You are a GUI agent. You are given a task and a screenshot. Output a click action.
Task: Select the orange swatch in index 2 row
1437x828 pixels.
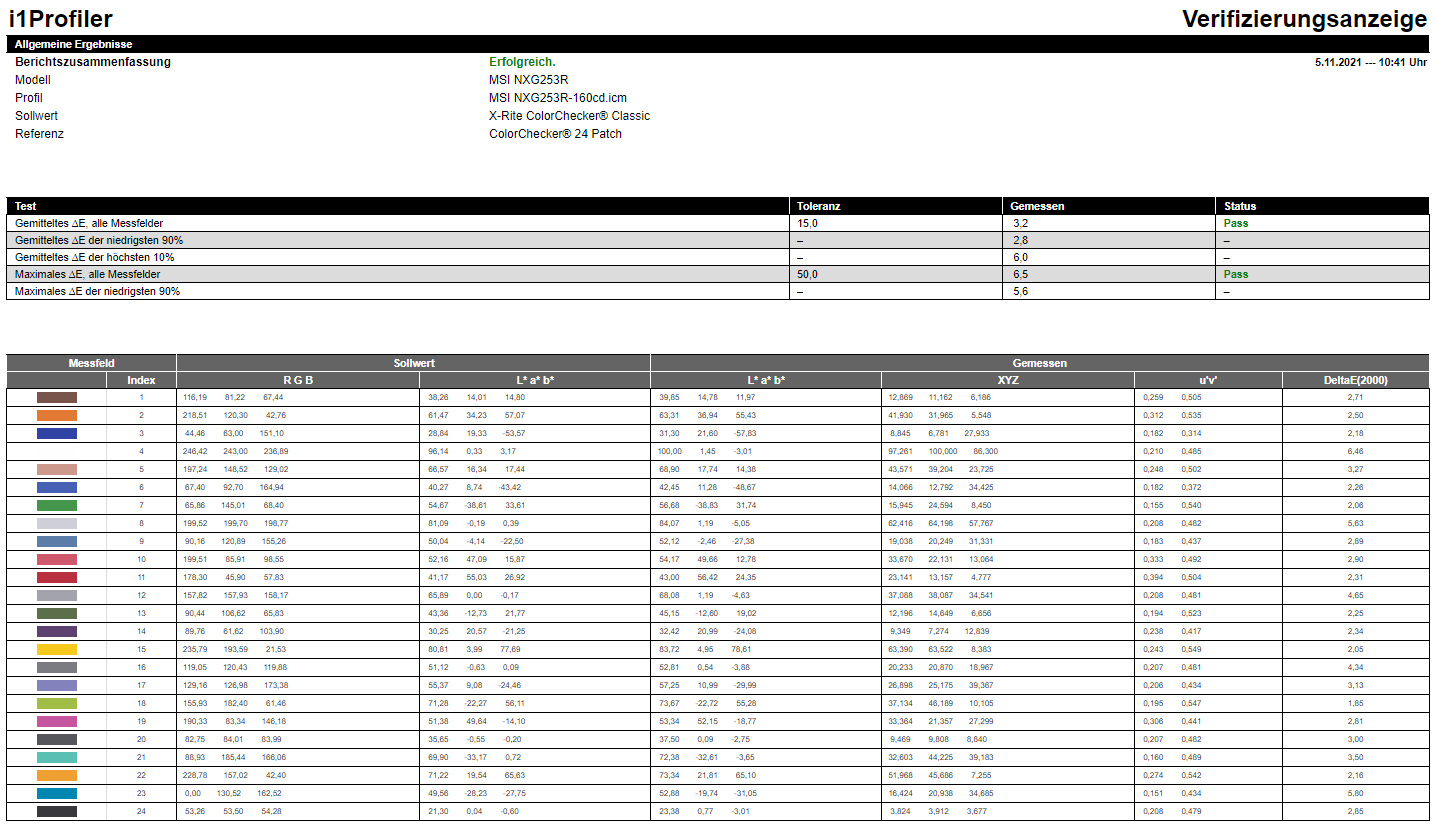[x=57, y=415]
